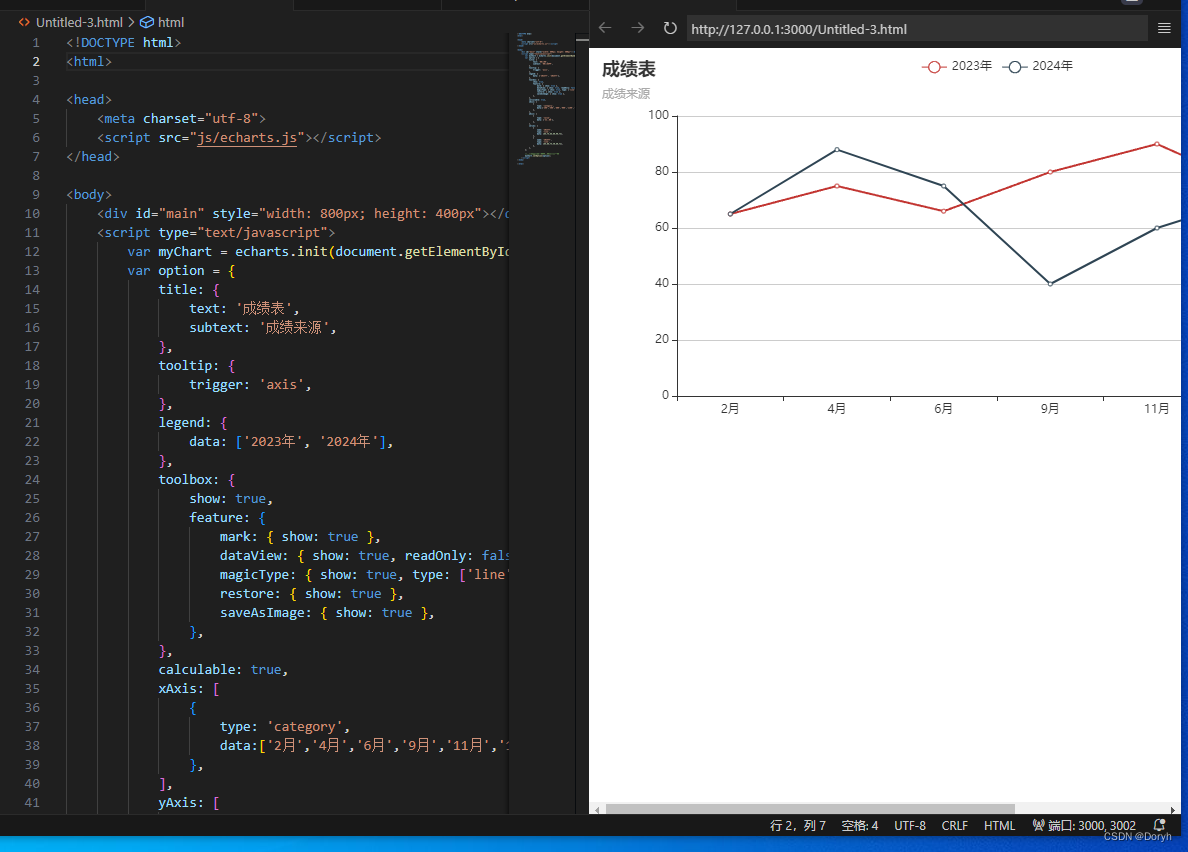Image resolution: width=1188 pixels, height=852 pixels.
Task: Click 'toolbox' on code line 24
Action: coord(185,479)
